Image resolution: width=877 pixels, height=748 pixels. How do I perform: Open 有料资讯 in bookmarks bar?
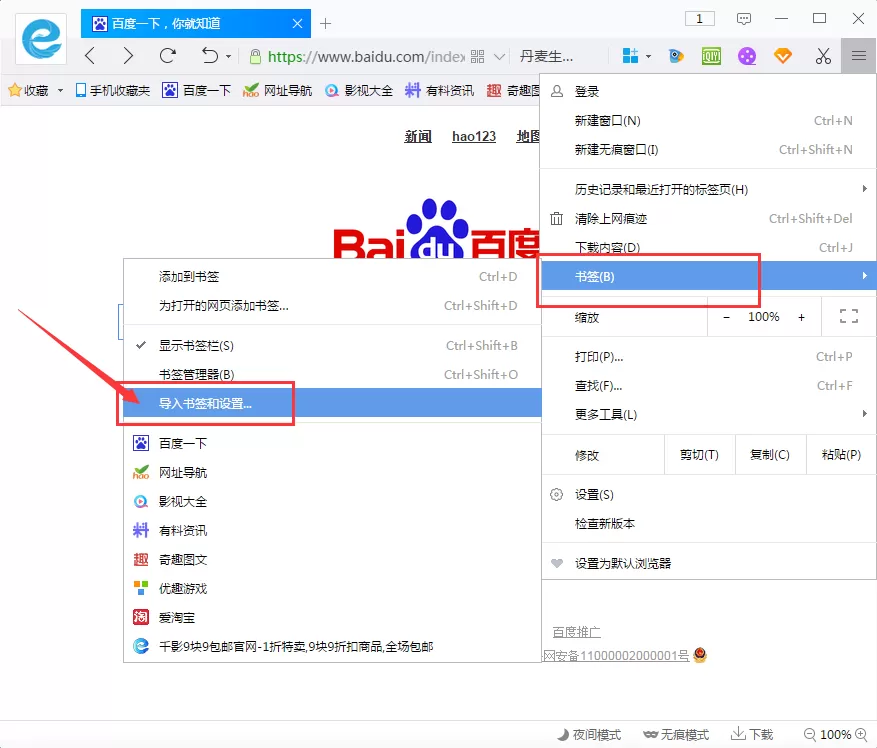tap(439, 90)
